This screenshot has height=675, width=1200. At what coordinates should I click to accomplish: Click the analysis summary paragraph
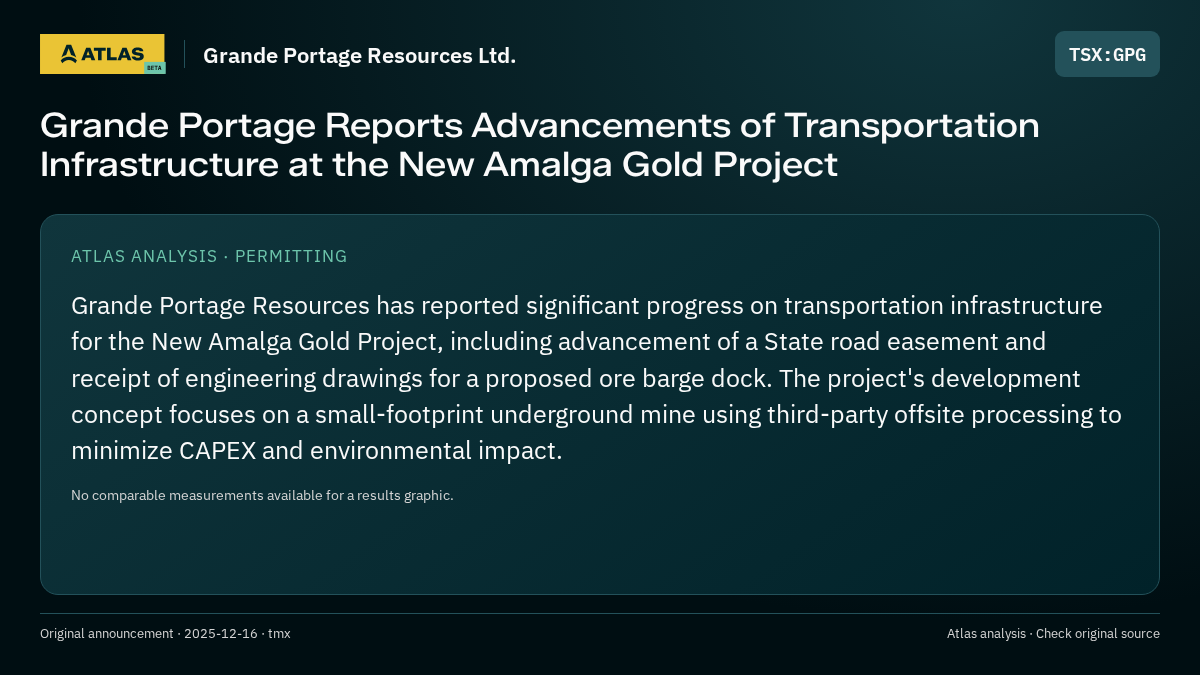(596, 378)
